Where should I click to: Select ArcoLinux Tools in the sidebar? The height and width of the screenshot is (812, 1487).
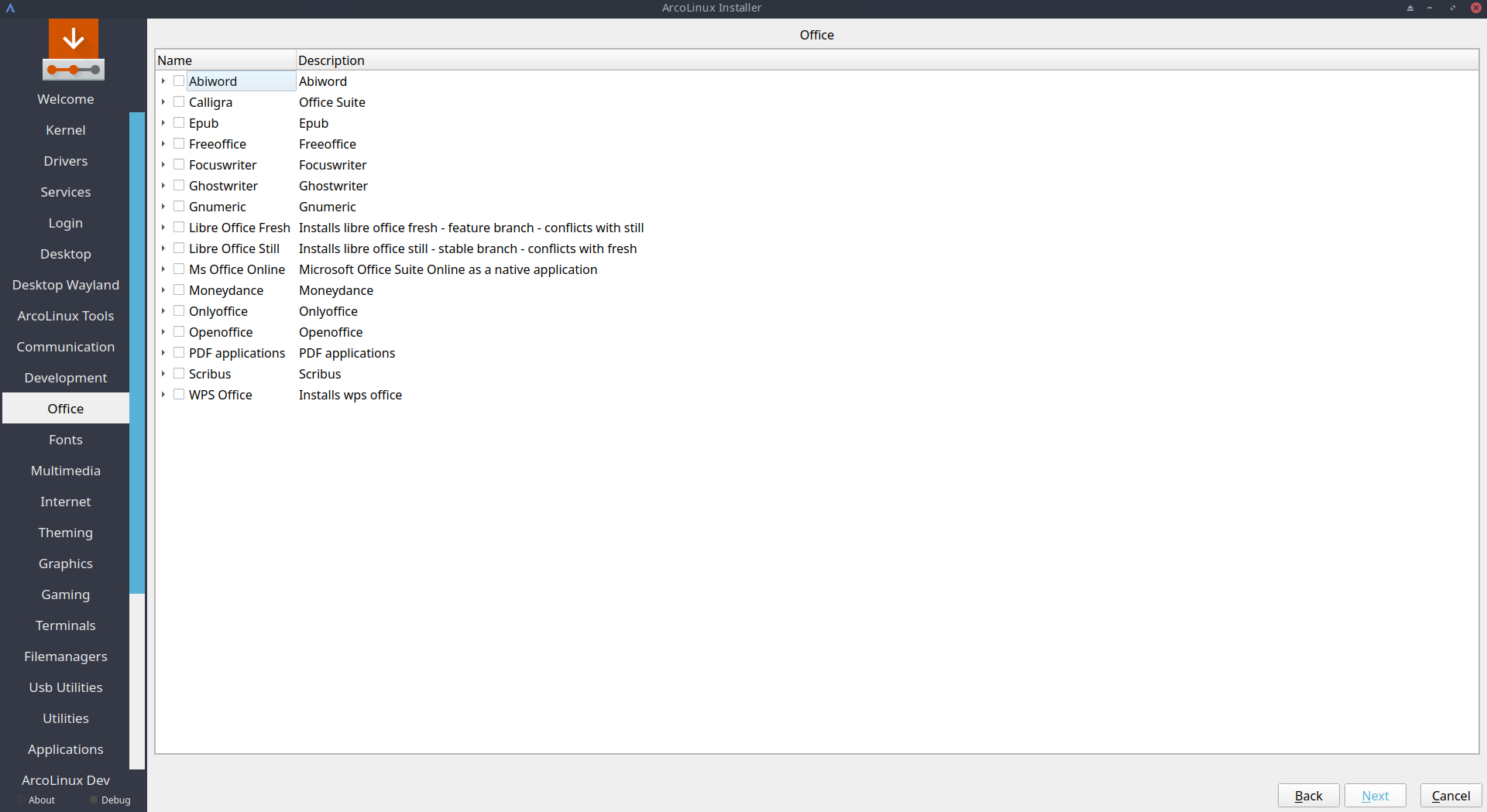pyautogui.click(x=66, y=316)
